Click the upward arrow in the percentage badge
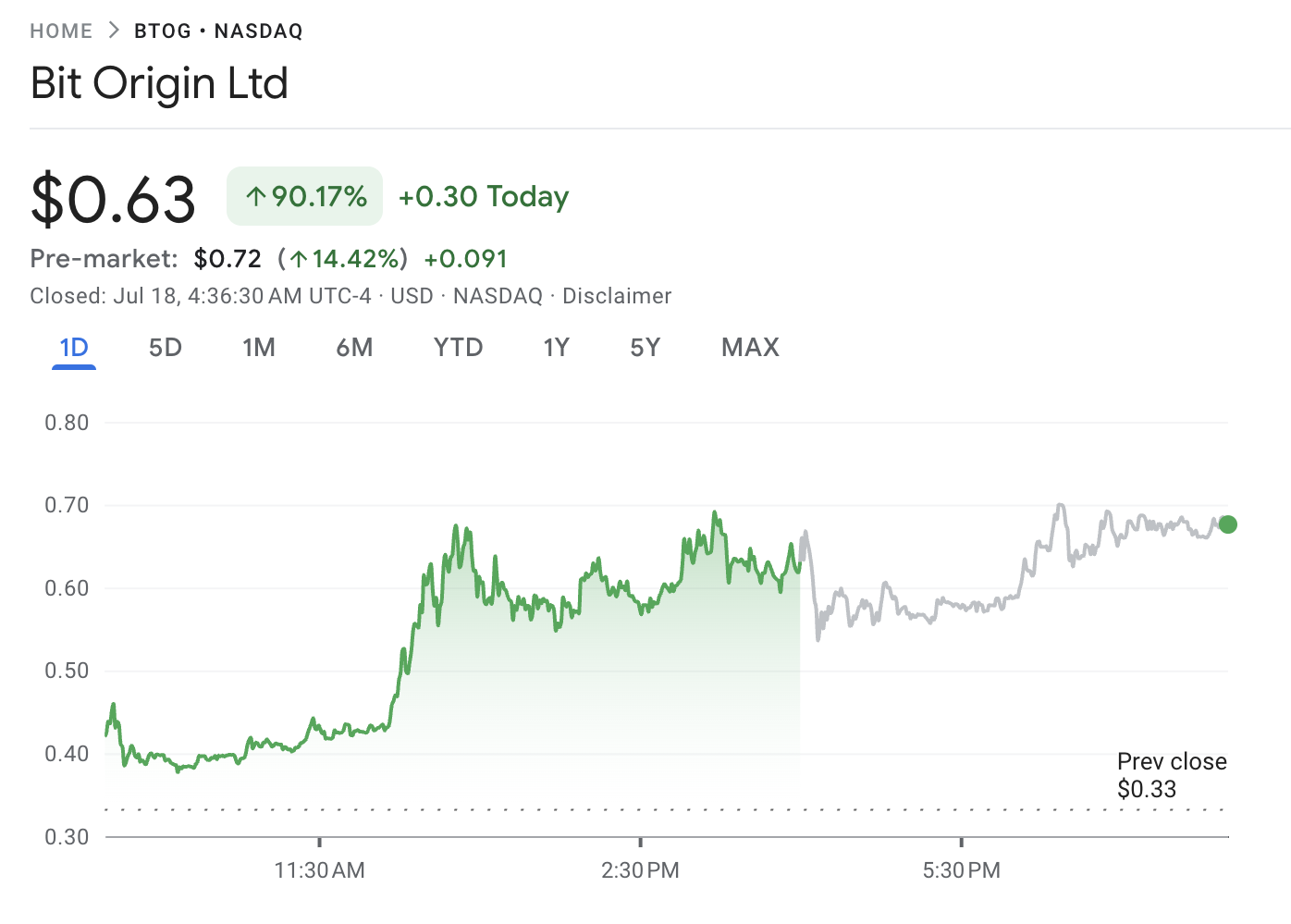 pos(256,196)
